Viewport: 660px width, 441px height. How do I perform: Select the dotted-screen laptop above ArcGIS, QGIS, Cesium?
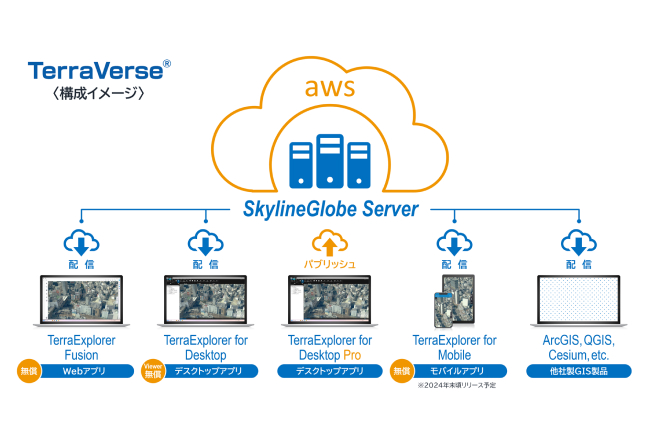coord(578,301)
